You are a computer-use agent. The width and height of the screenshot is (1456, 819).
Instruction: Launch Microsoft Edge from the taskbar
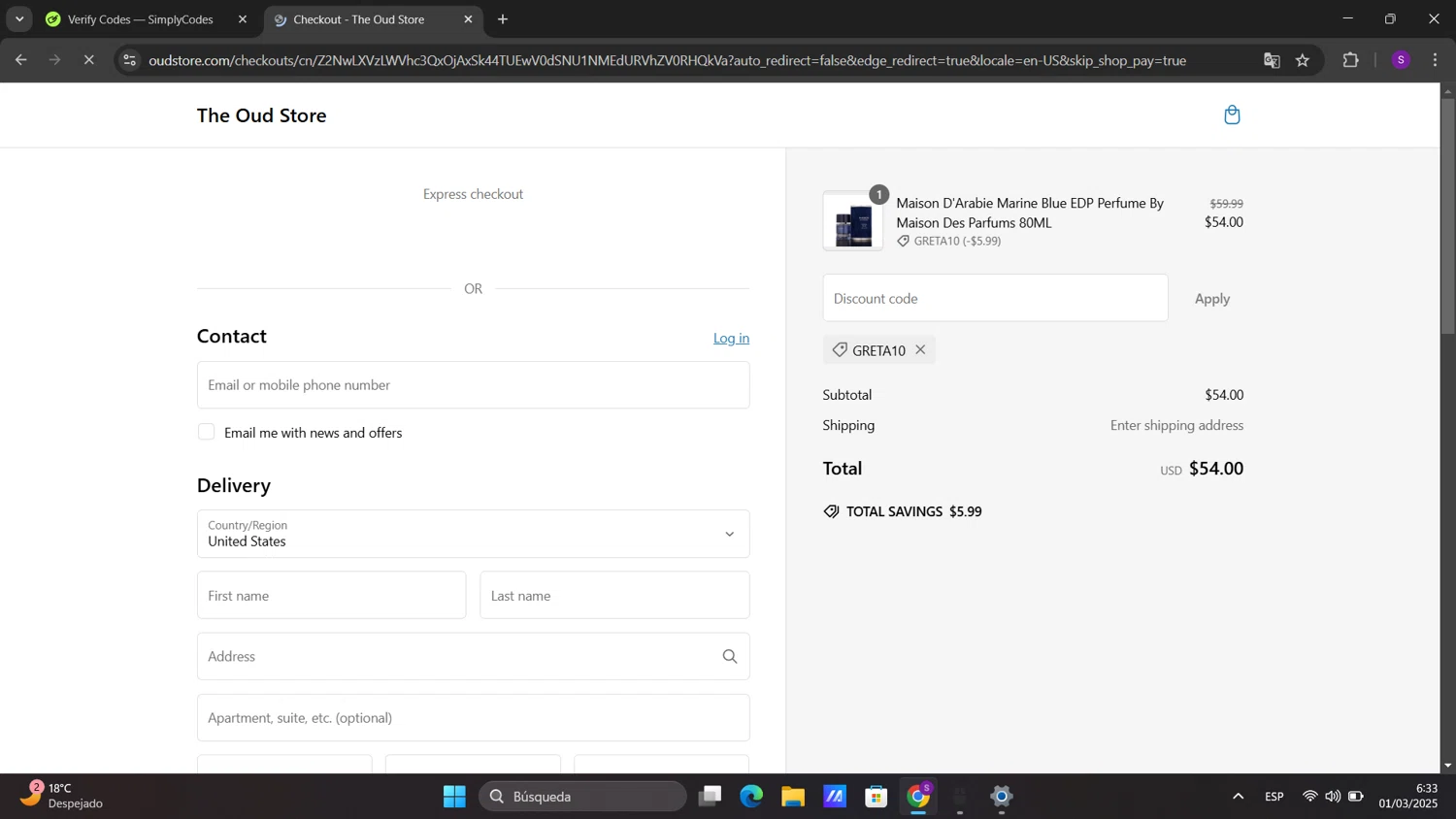coord(751,797)
